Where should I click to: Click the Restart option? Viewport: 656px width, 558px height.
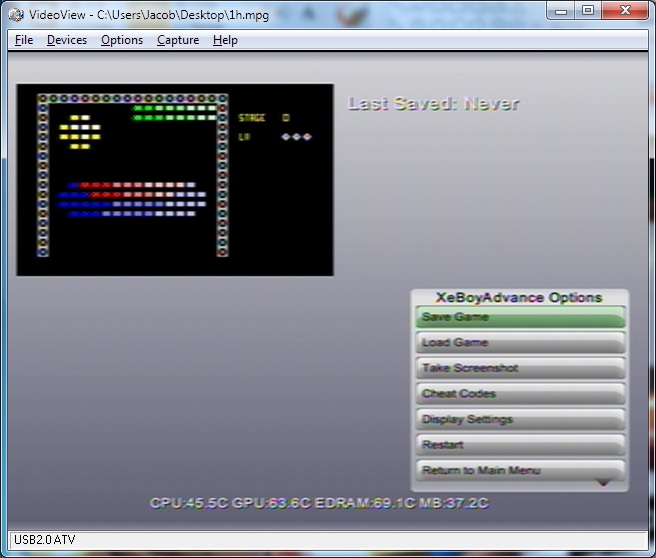[x=520, y=445]
